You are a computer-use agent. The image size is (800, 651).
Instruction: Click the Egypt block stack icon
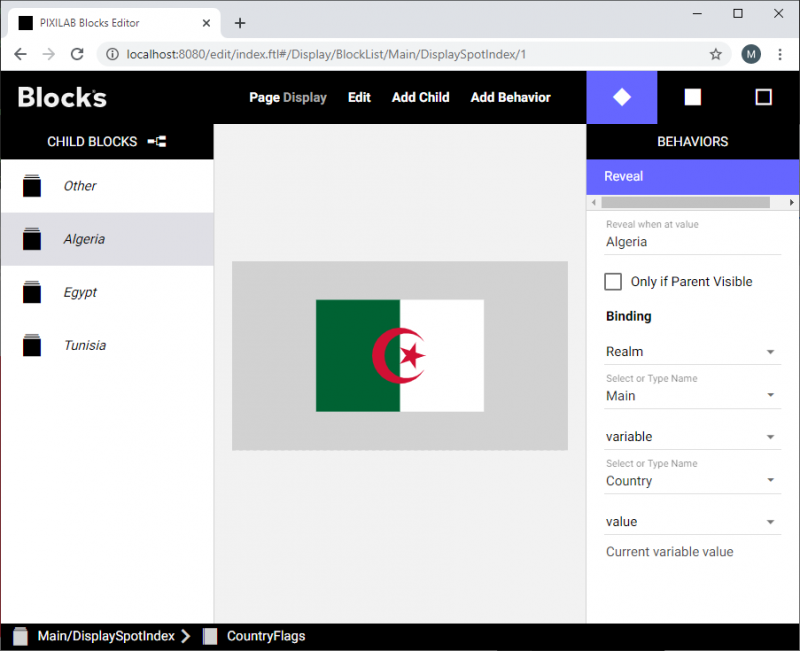32,292
